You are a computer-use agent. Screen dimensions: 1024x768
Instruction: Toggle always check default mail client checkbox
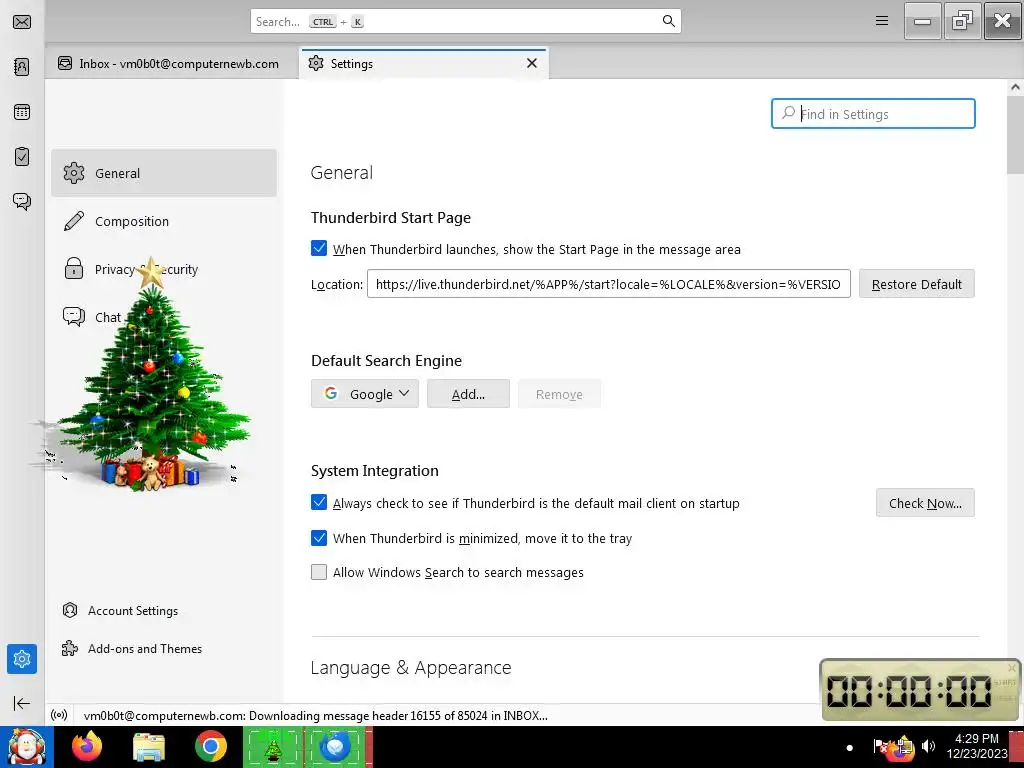click(x=319, y=502)
